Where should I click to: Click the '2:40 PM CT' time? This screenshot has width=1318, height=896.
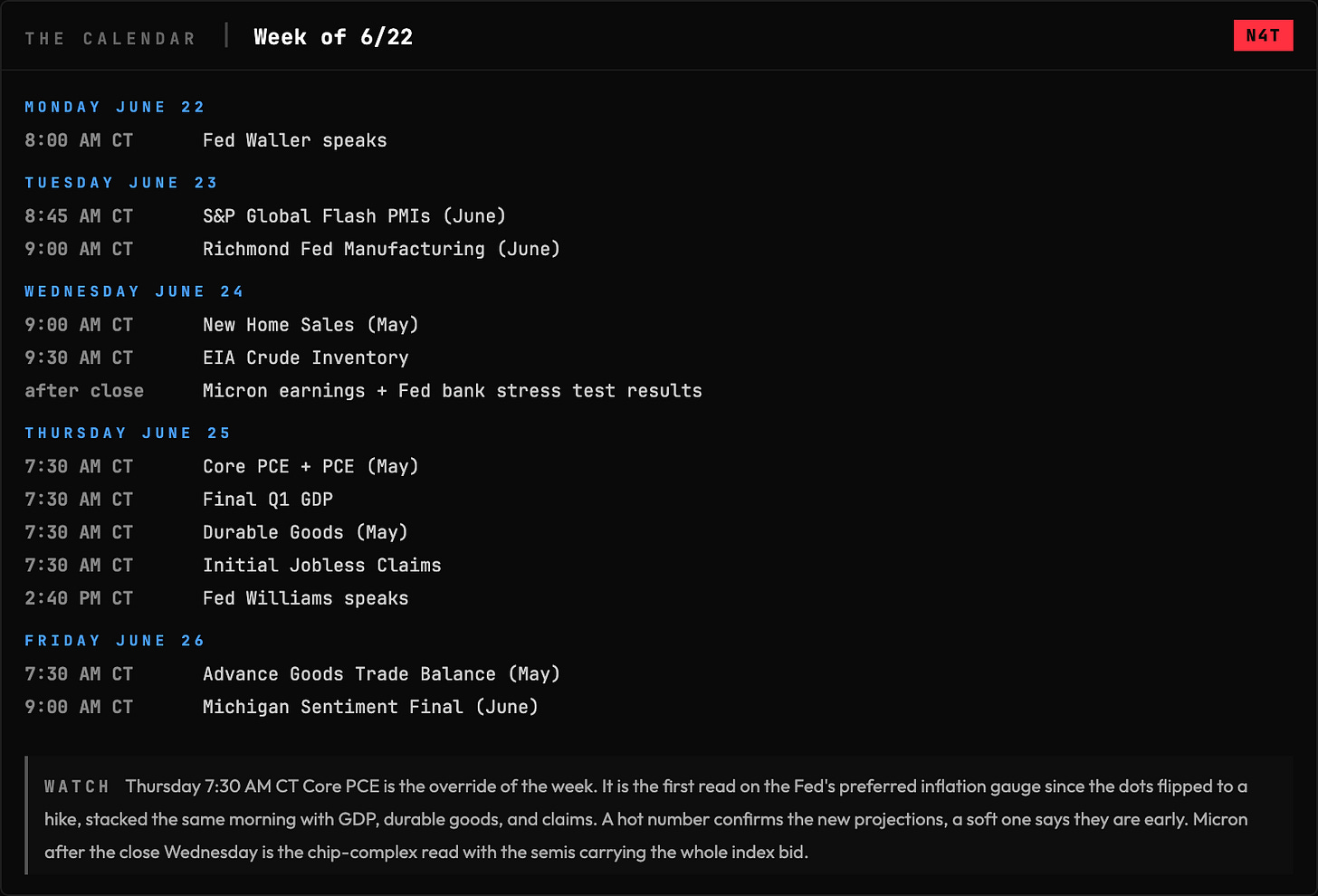click(79, 598)
